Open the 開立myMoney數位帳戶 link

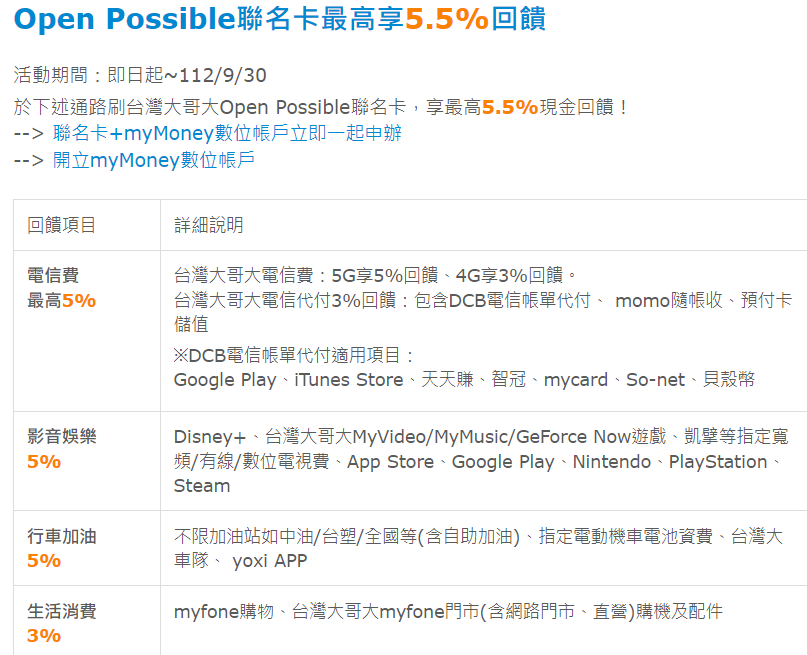click(x=153, y=160)
